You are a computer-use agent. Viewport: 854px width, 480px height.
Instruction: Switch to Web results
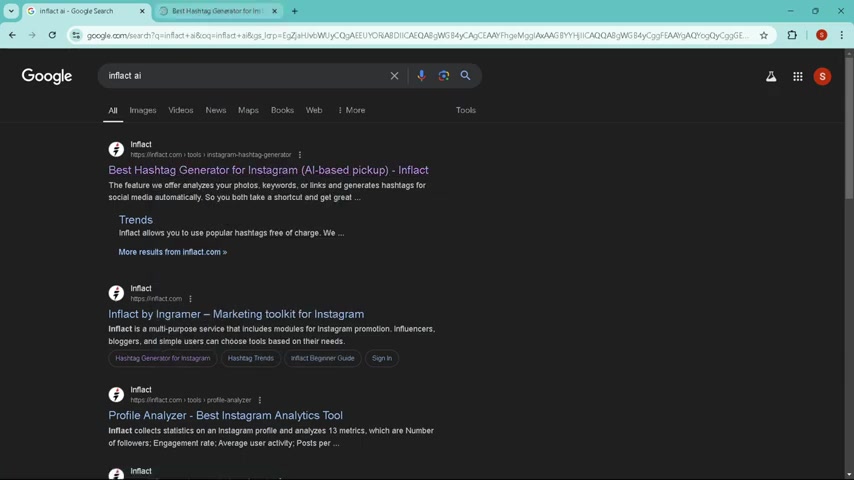coord(314,110)
